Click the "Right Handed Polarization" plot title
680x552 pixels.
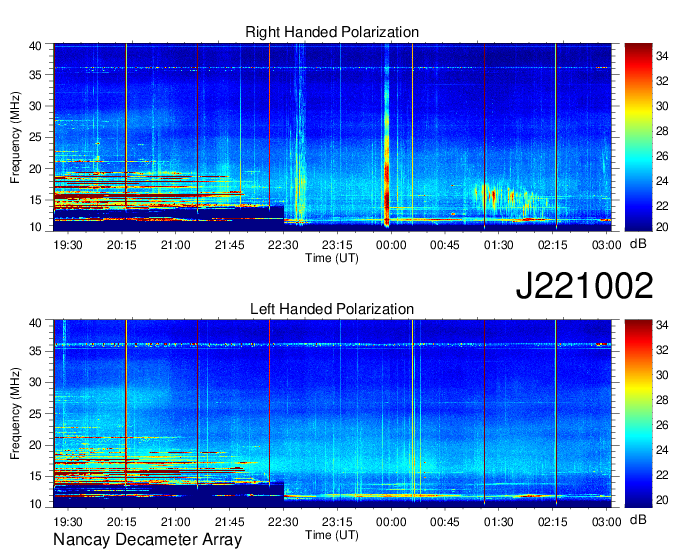tap(332, 32)
